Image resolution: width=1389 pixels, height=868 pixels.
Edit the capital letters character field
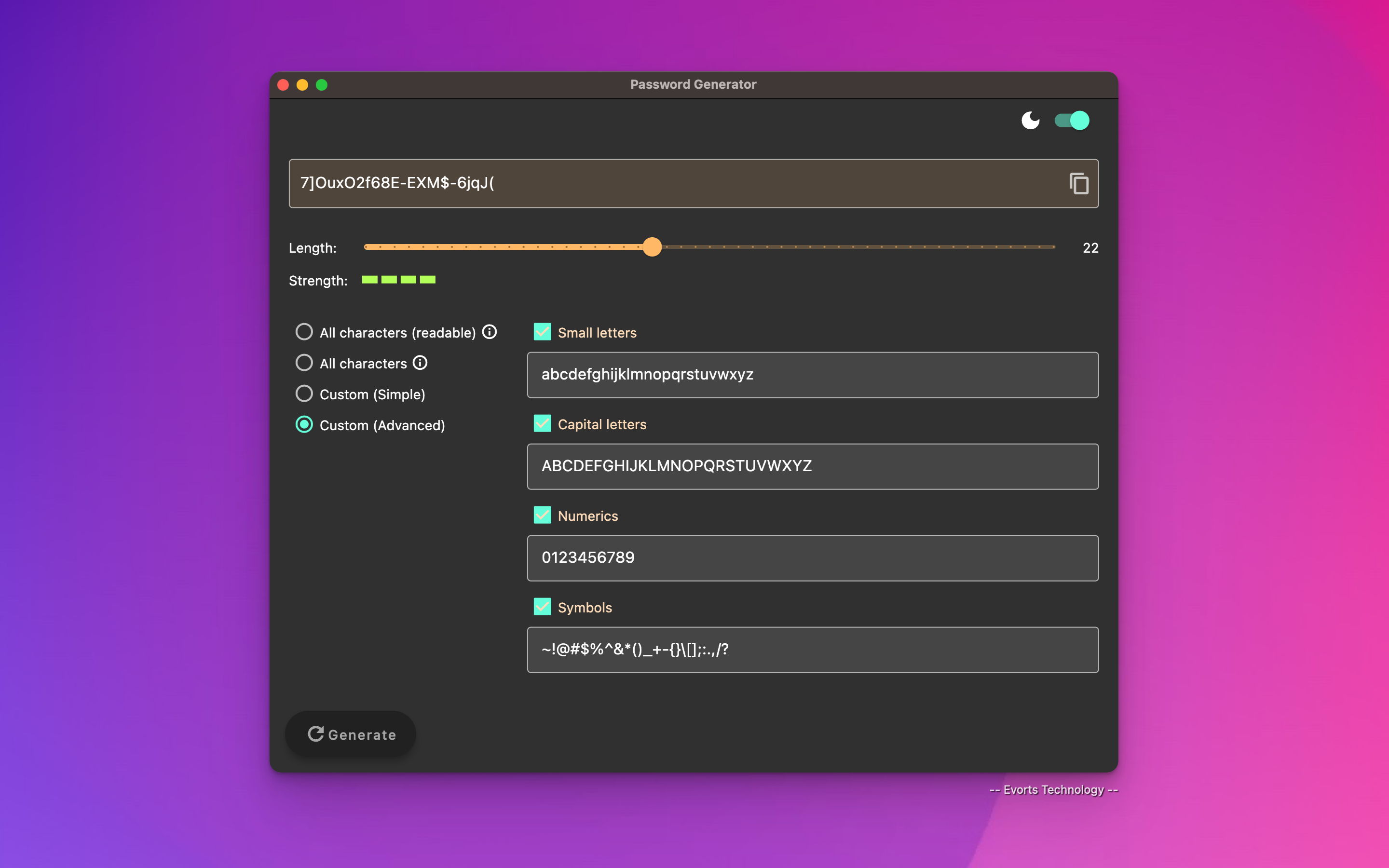point(812,466)
